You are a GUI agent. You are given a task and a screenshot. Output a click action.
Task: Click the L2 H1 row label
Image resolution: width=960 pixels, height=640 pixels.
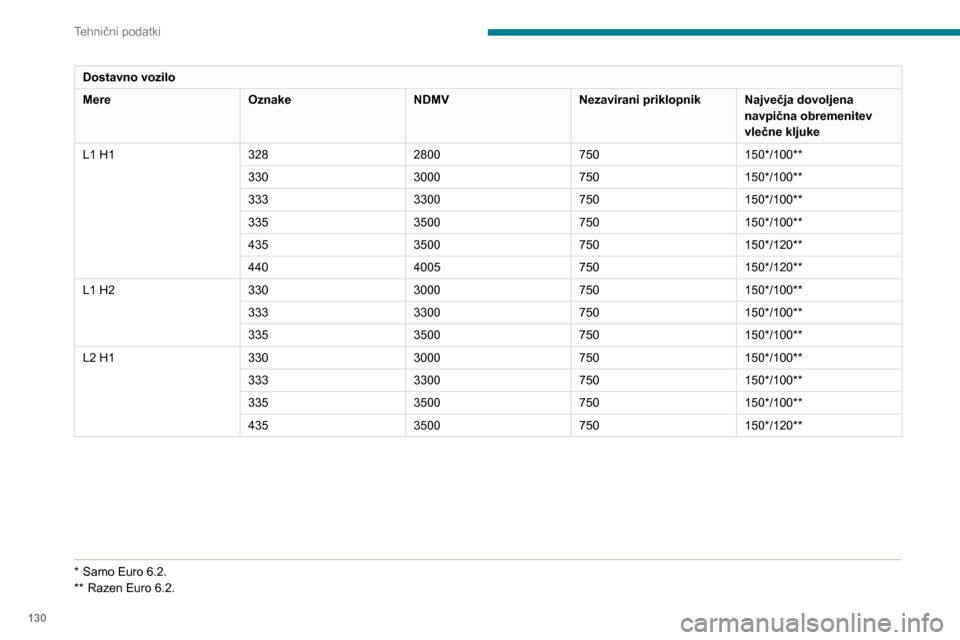(98, 357)
